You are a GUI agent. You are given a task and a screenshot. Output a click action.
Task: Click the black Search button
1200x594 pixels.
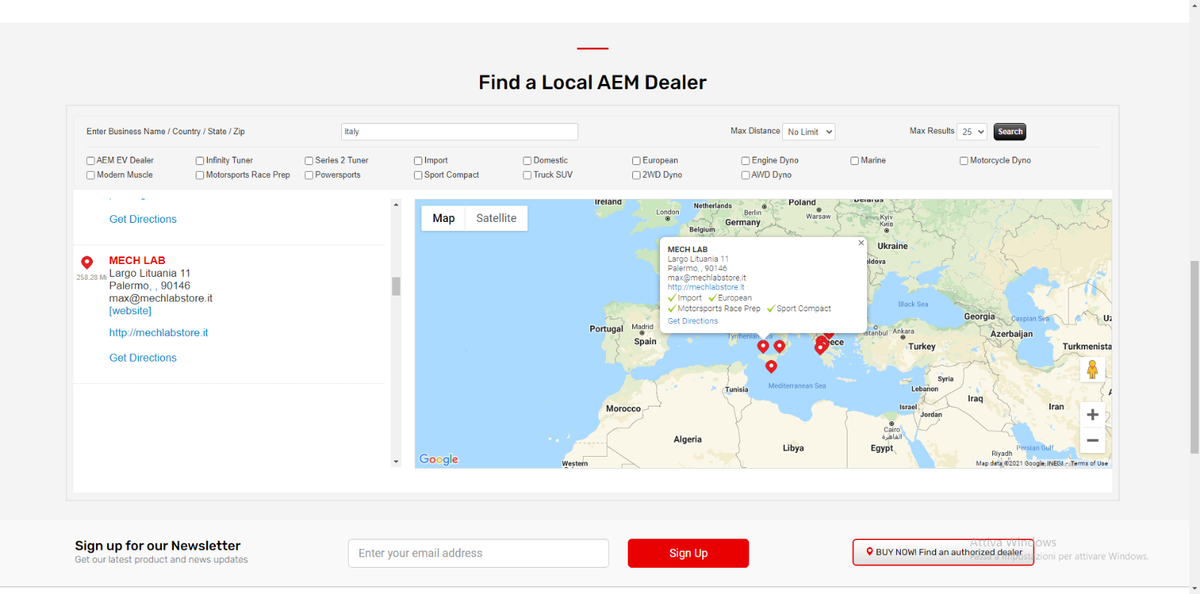pyautogui.click(x=1010, y=132)
